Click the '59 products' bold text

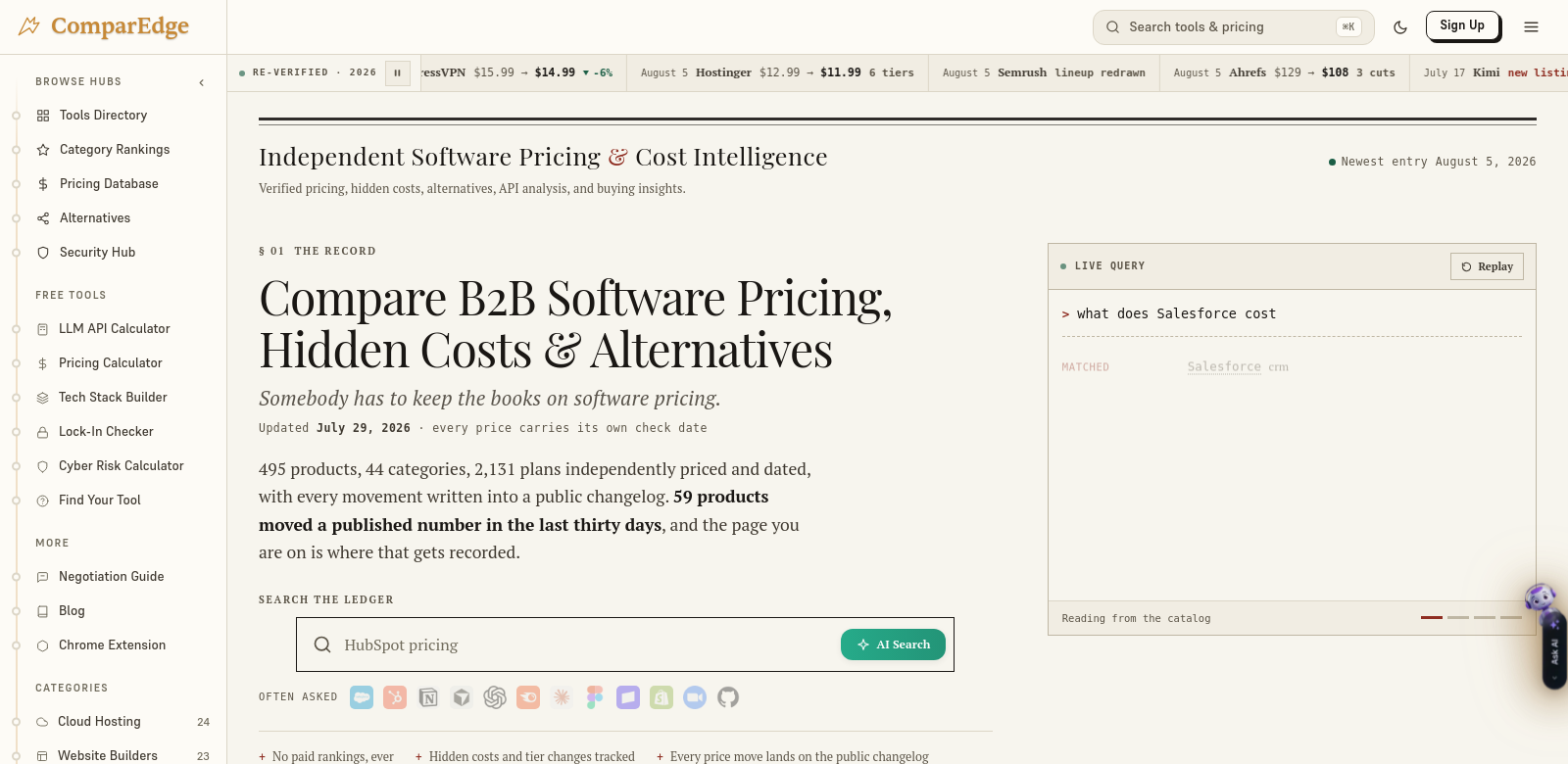tap(721, 497)
